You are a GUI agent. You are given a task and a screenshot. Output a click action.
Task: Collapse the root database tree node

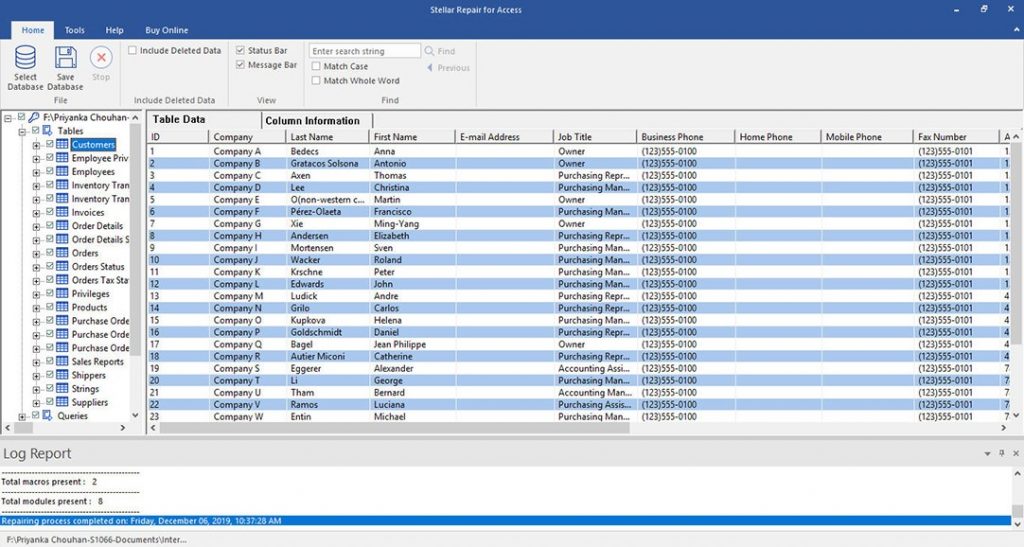(x=8, y=118)
